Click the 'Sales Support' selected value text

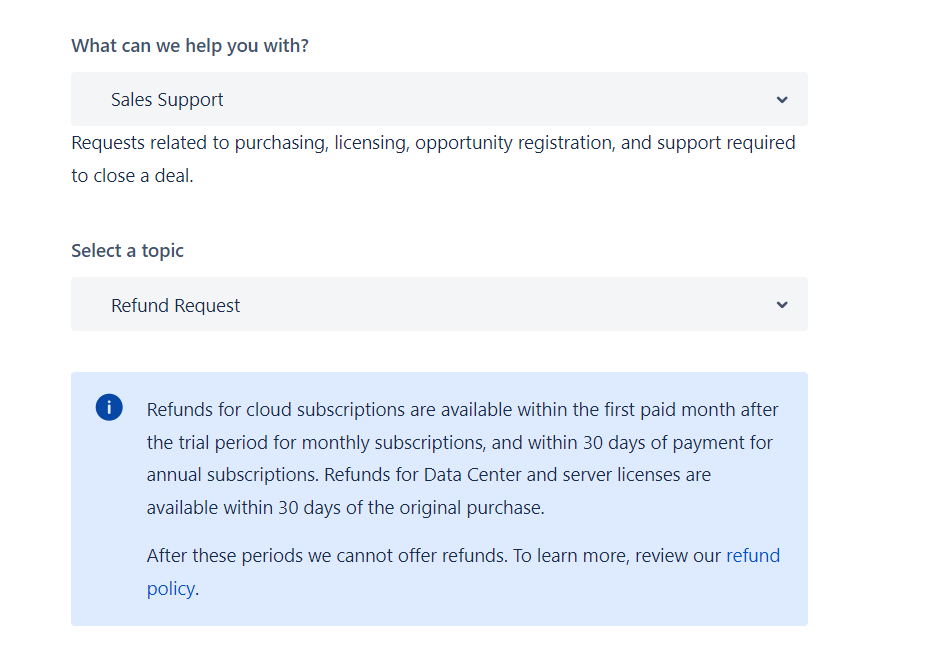(167, 100)
